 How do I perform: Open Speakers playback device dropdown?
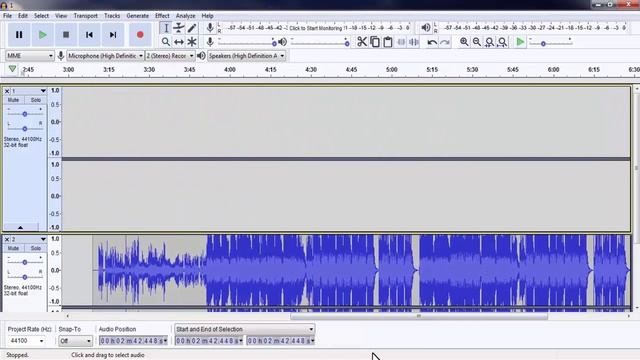click(247, 56)
